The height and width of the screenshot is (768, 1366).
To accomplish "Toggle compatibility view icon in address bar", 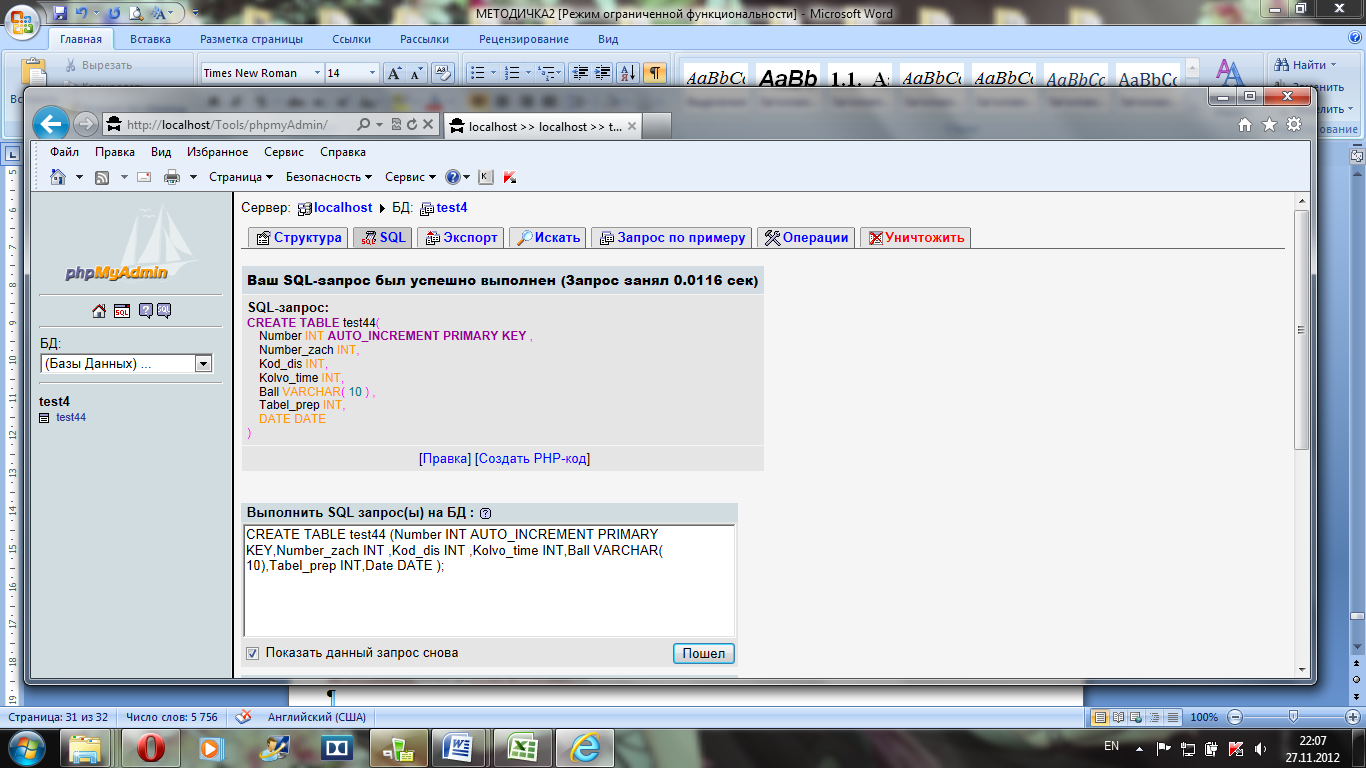I will point(396,125).
